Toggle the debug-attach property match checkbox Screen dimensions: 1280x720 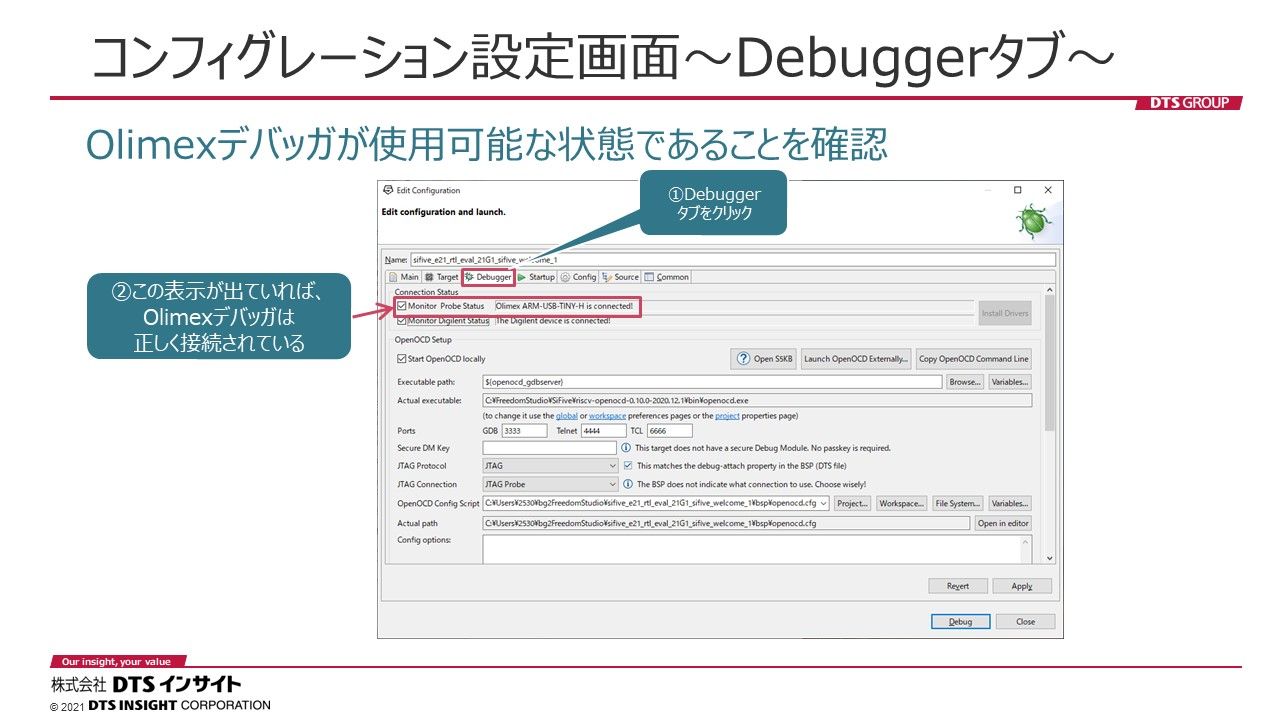point(627,466)
